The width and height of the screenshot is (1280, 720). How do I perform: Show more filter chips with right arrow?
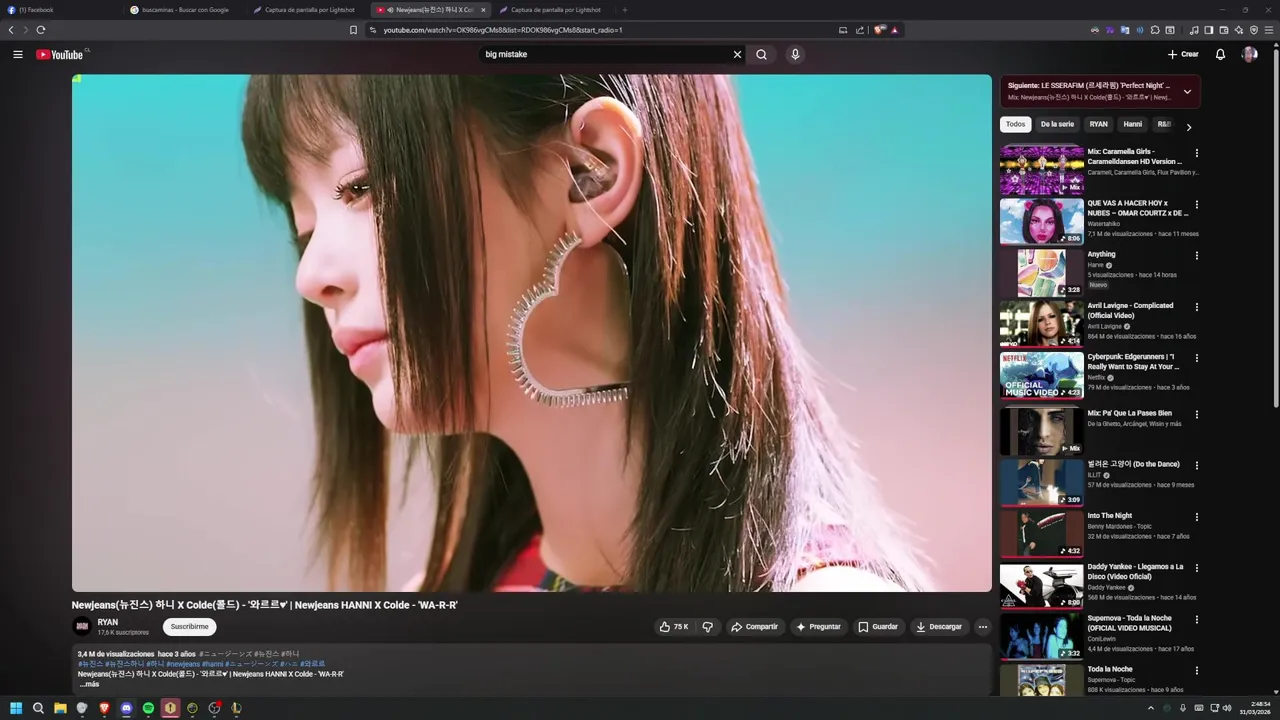tap(1188, 127)
